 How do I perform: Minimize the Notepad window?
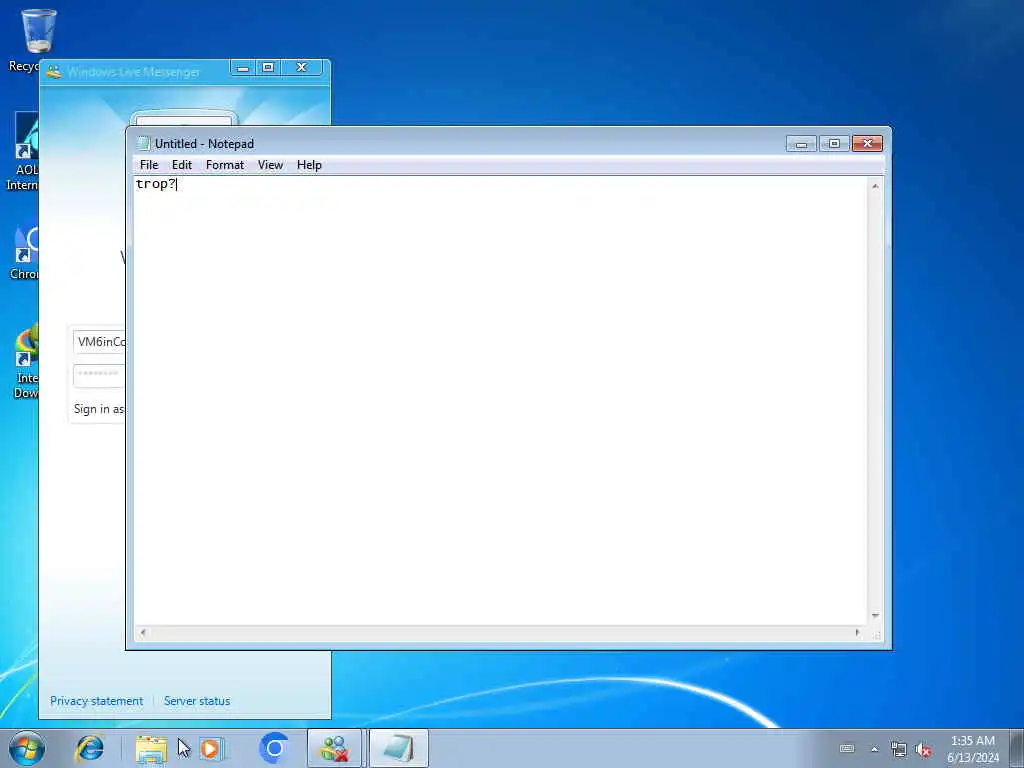801,144
